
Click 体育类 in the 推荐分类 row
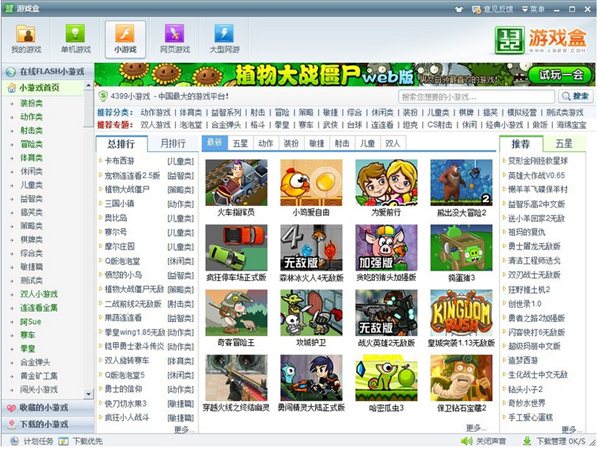[190, 112]
